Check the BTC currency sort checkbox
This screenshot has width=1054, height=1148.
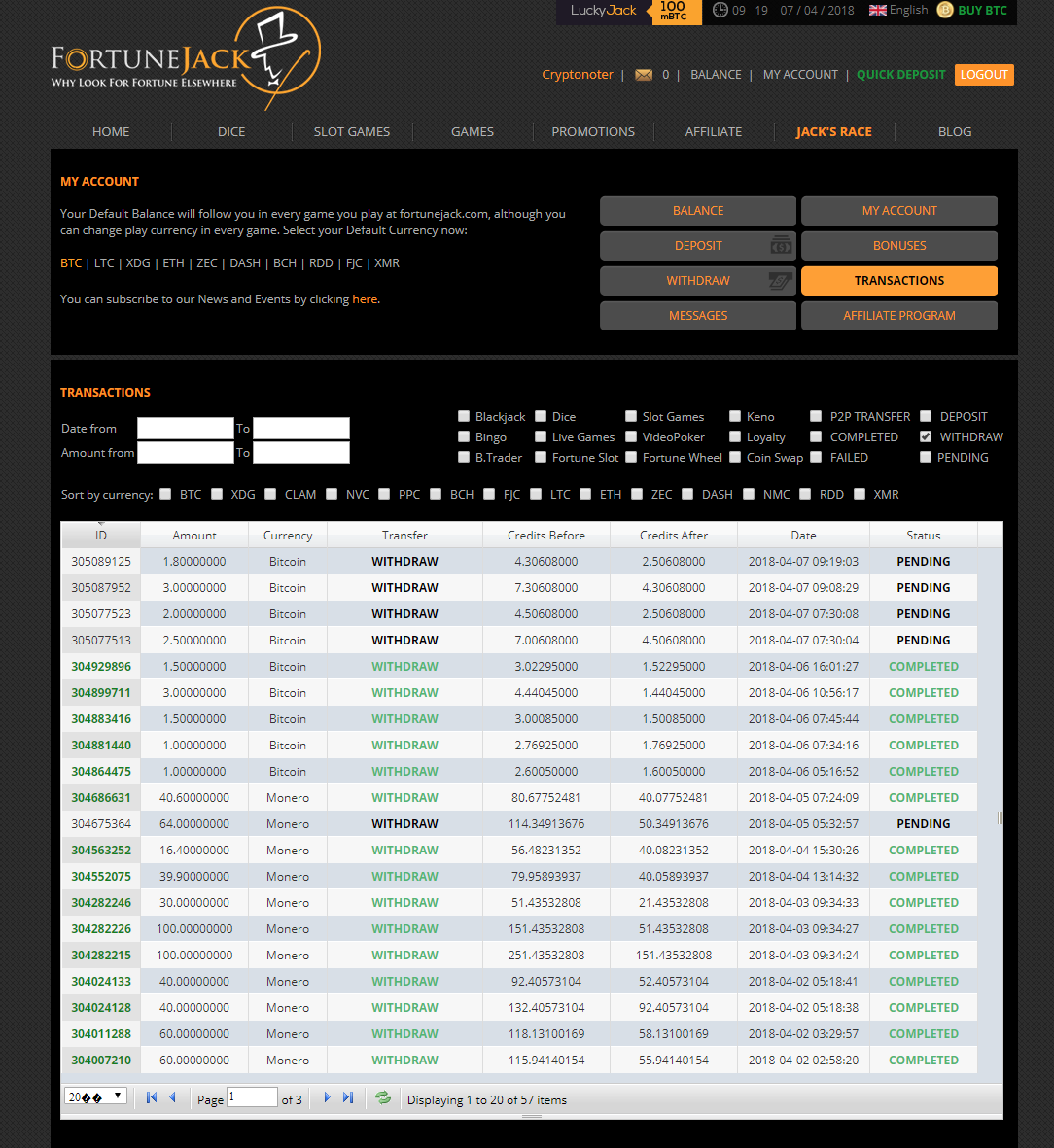pos(165,494)
